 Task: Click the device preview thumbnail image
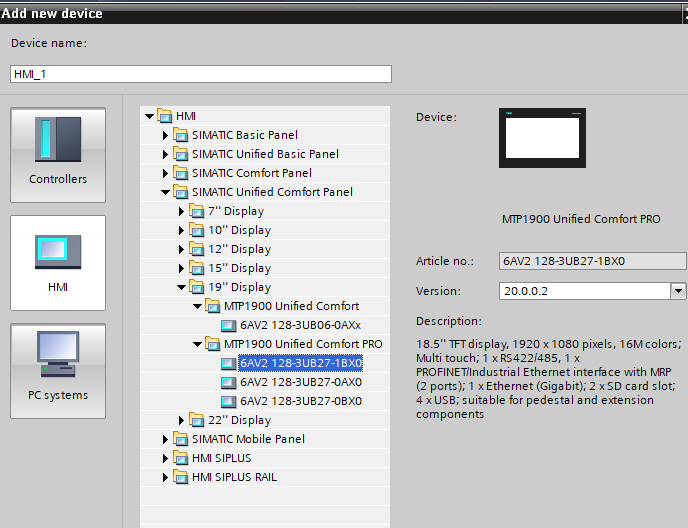pos(542,138)
